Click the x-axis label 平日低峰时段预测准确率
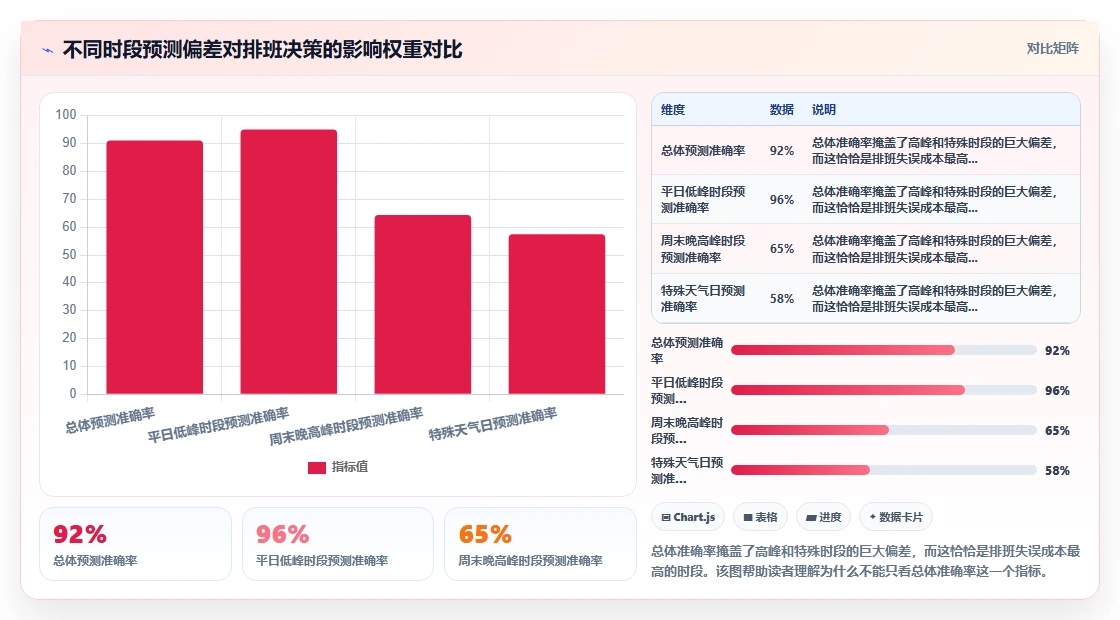1120x620 pixels. click(218, 424)
